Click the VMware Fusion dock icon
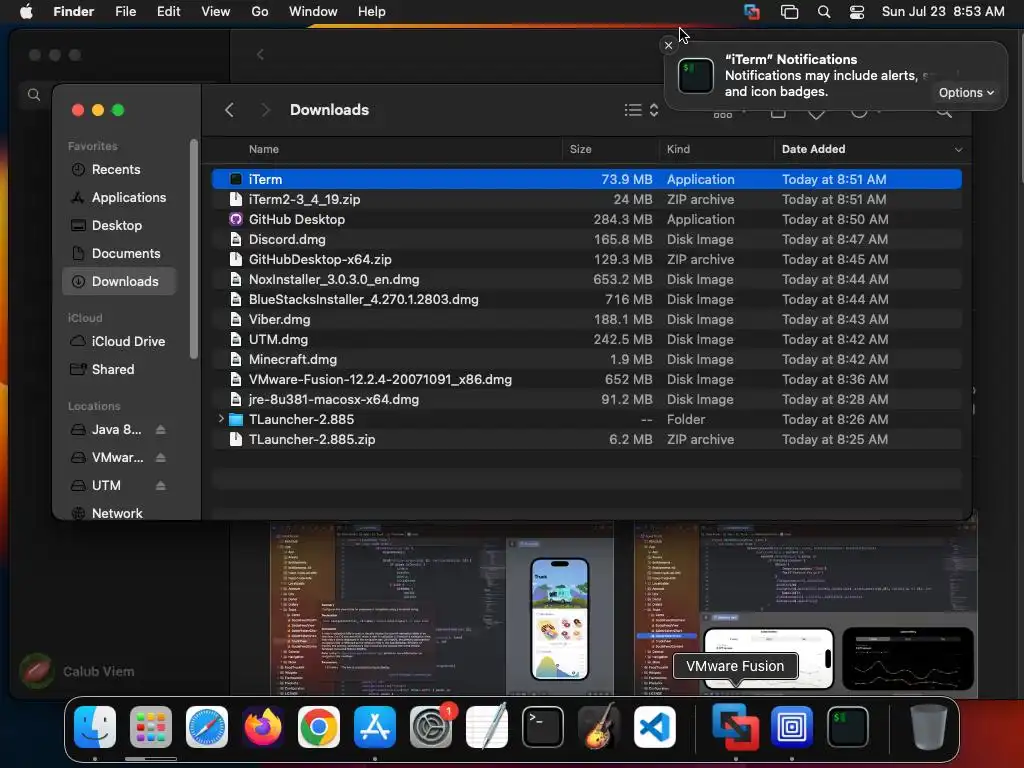 point(735,727)
